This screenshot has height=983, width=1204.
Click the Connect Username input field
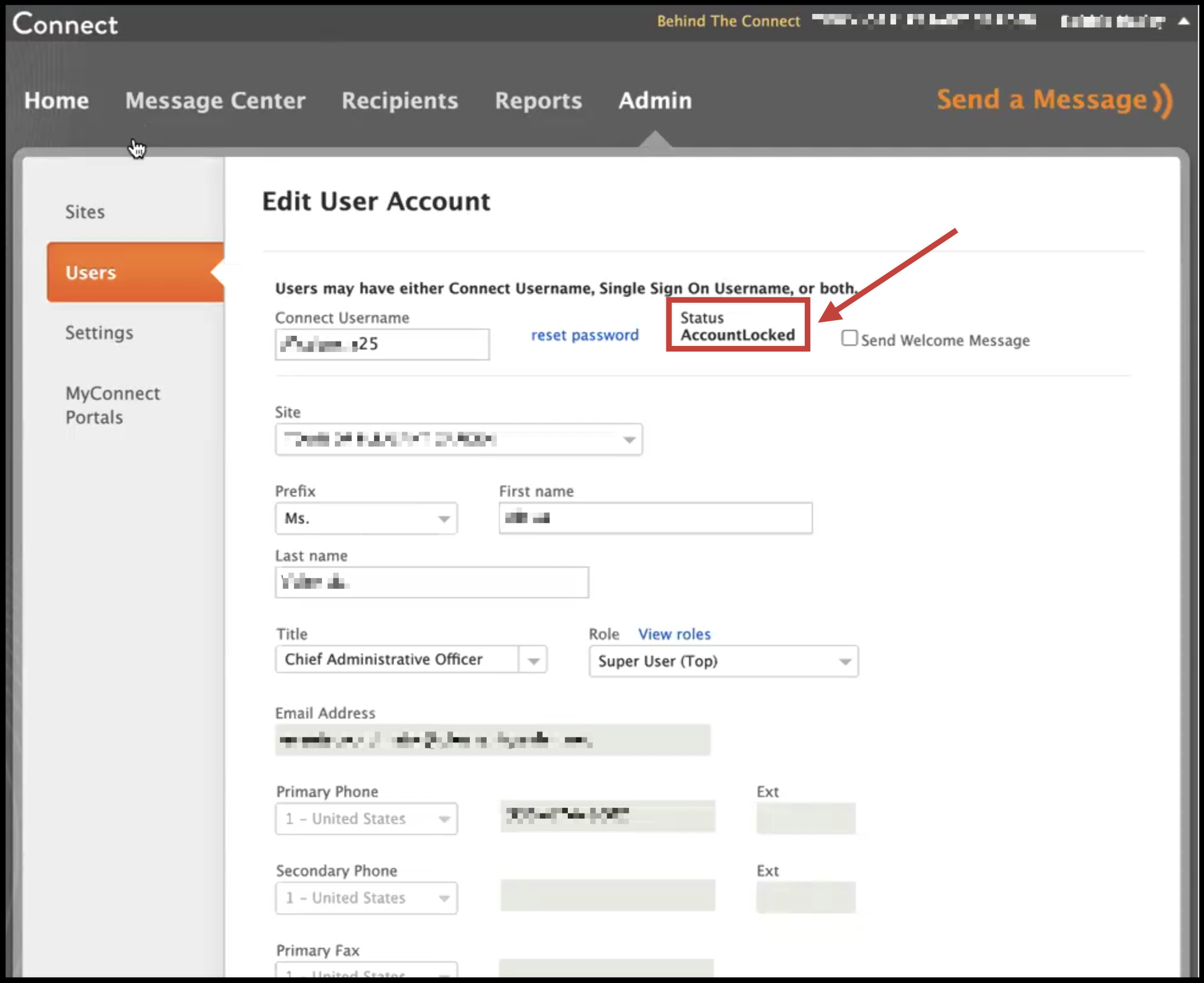pos(382,345)
